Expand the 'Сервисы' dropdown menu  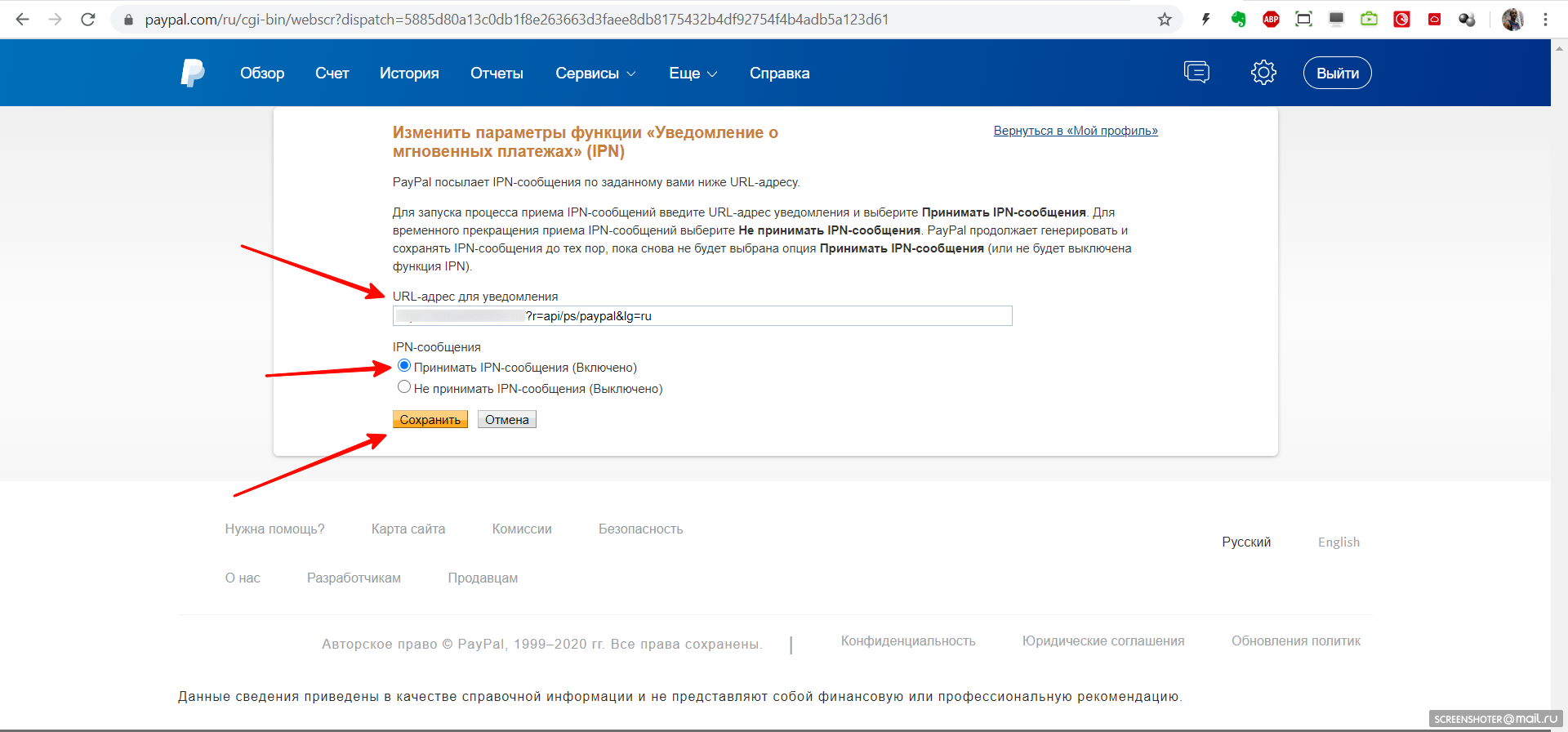[595, 74]
